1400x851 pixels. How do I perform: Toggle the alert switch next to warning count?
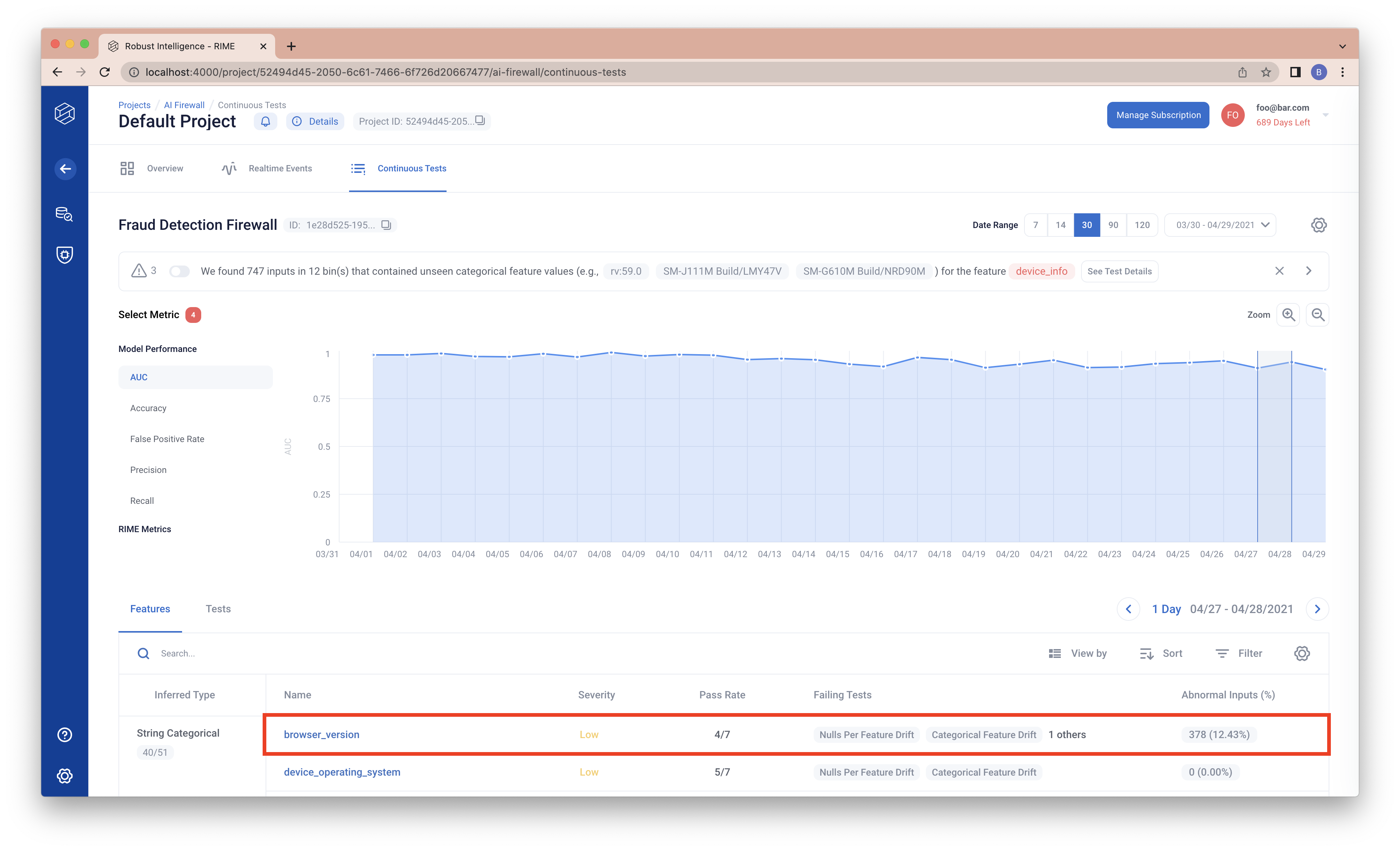pyautogui.click(x=179, y=271)
